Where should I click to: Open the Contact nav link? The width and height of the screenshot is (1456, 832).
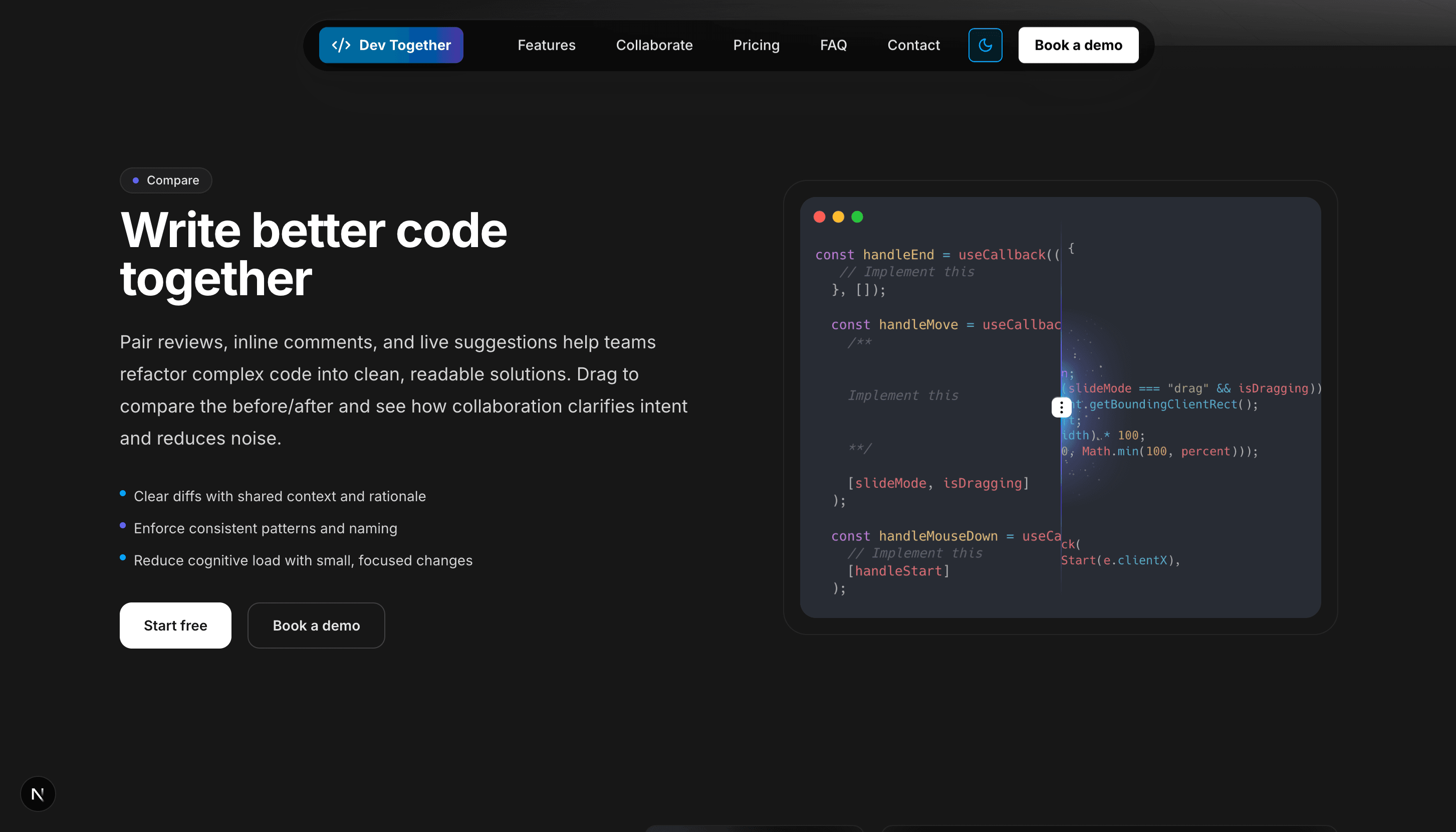coord(913,45)
